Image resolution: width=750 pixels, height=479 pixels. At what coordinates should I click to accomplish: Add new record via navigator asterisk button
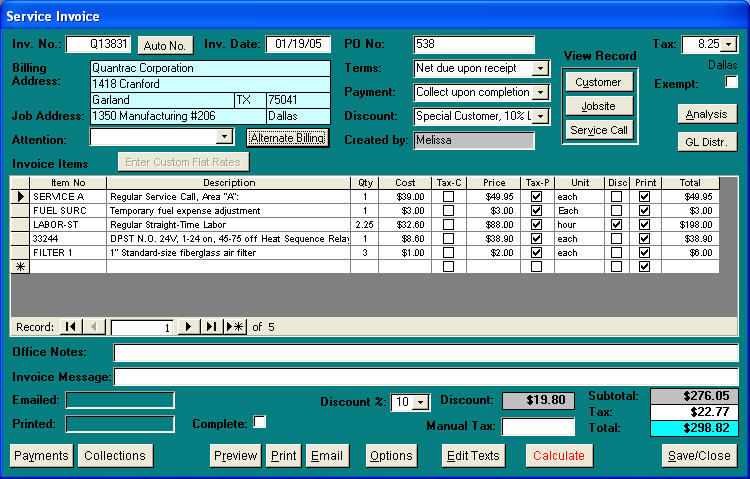(235, 327)
